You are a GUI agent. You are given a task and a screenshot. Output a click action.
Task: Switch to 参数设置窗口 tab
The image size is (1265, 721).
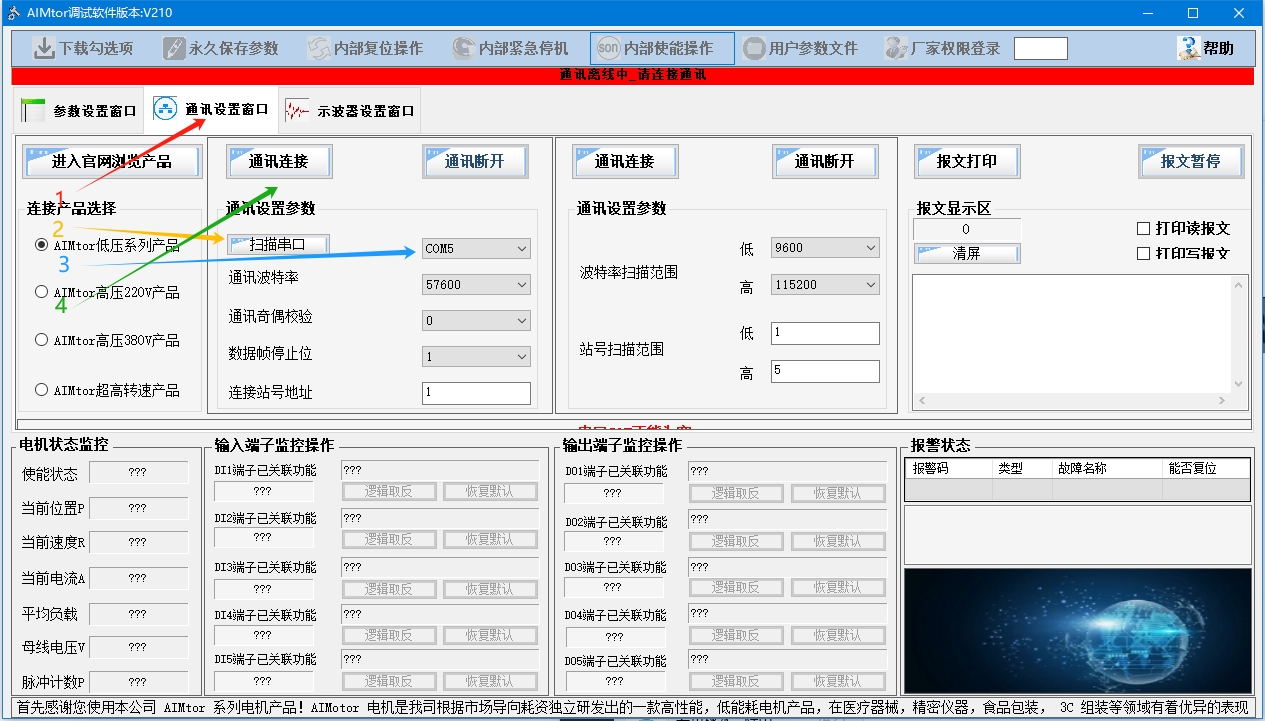80,111
